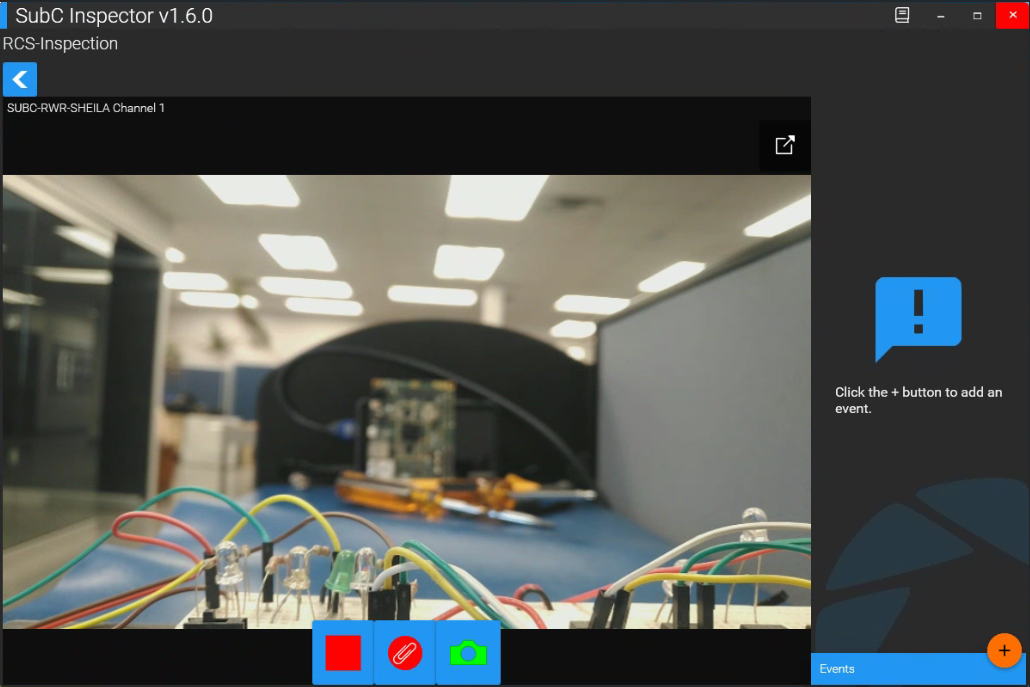Screen dimensions: 1030x687
Task: Maximize the SubC Inspector window
Action: click(x=977, y=16)
